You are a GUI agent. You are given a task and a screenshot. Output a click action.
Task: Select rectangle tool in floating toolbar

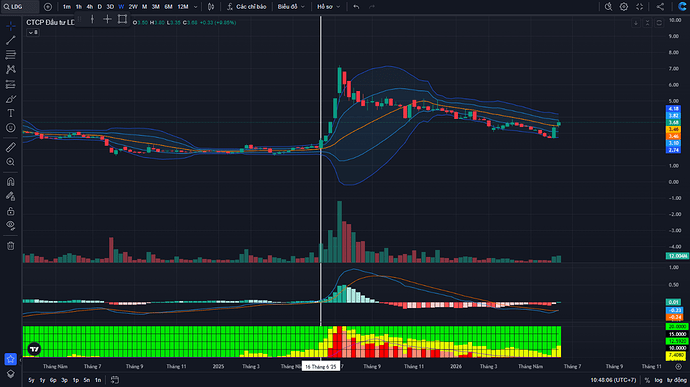tap(122, 19)
